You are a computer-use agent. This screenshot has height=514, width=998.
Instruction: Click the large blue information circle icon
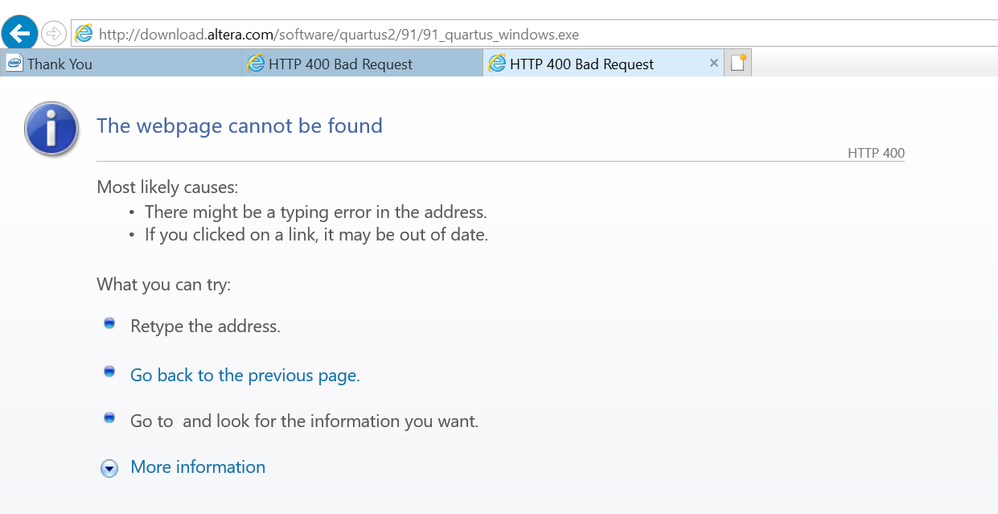click(51, 129)
